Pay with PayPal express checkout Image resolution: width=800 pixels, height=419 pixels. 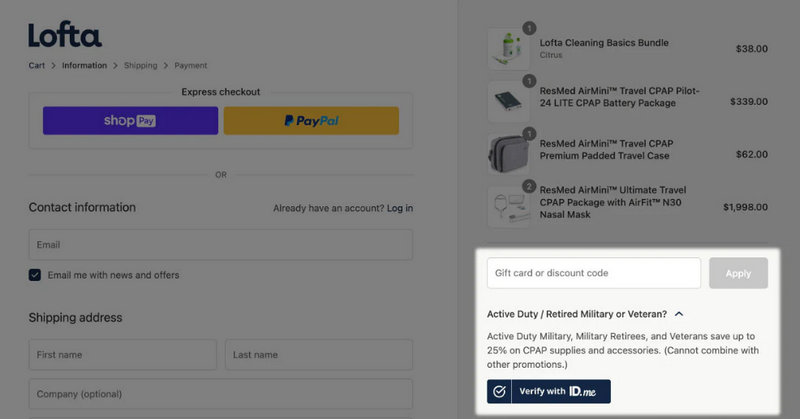[311, 120]
